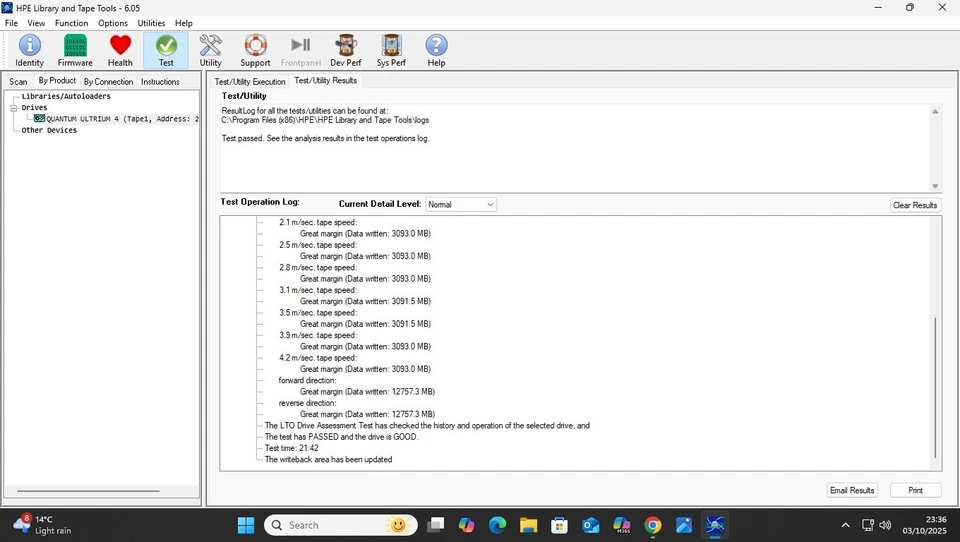Click the Test/Utility pane scroll up arrow
960x542 pixels.
point(935,111)
